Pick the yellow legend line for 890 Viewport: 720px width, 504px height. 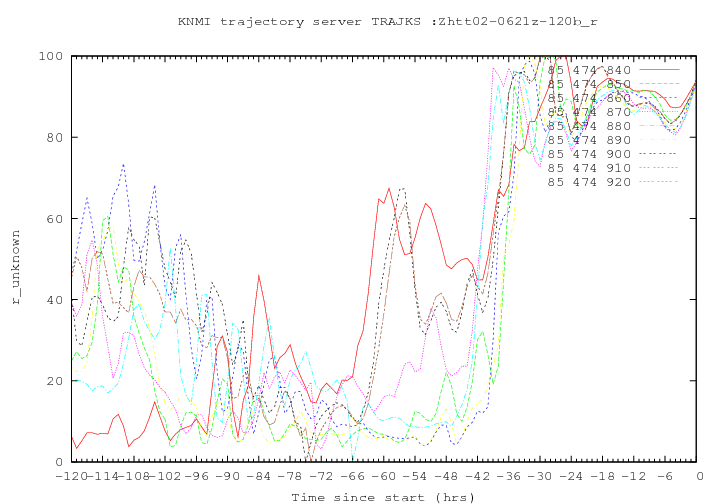tap(658, 141)
